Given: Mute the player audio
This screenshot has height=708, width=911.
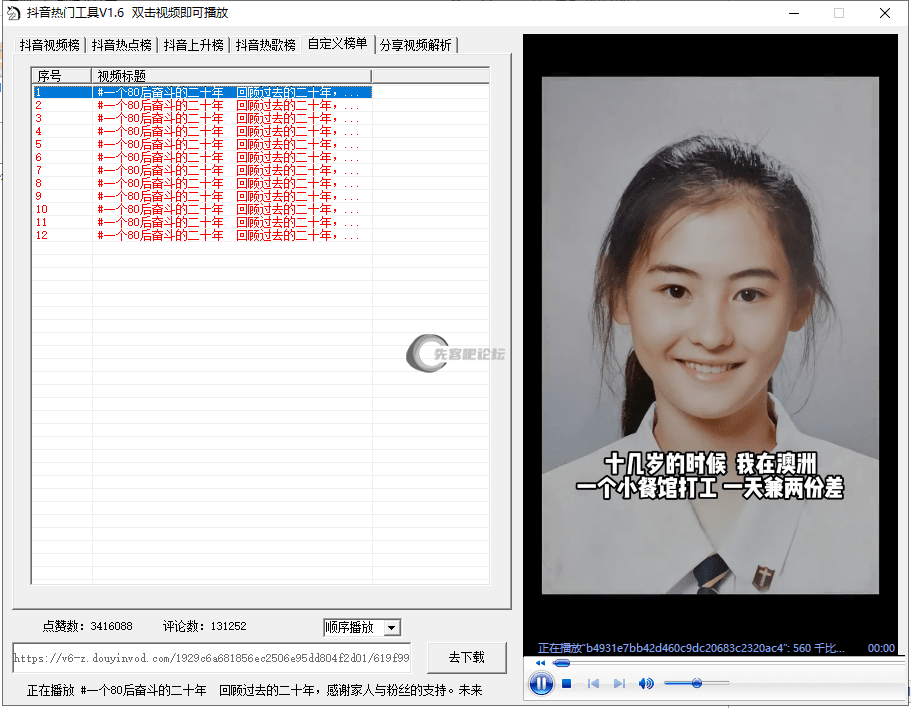Looking at the screenshot, I should (646, 684).
